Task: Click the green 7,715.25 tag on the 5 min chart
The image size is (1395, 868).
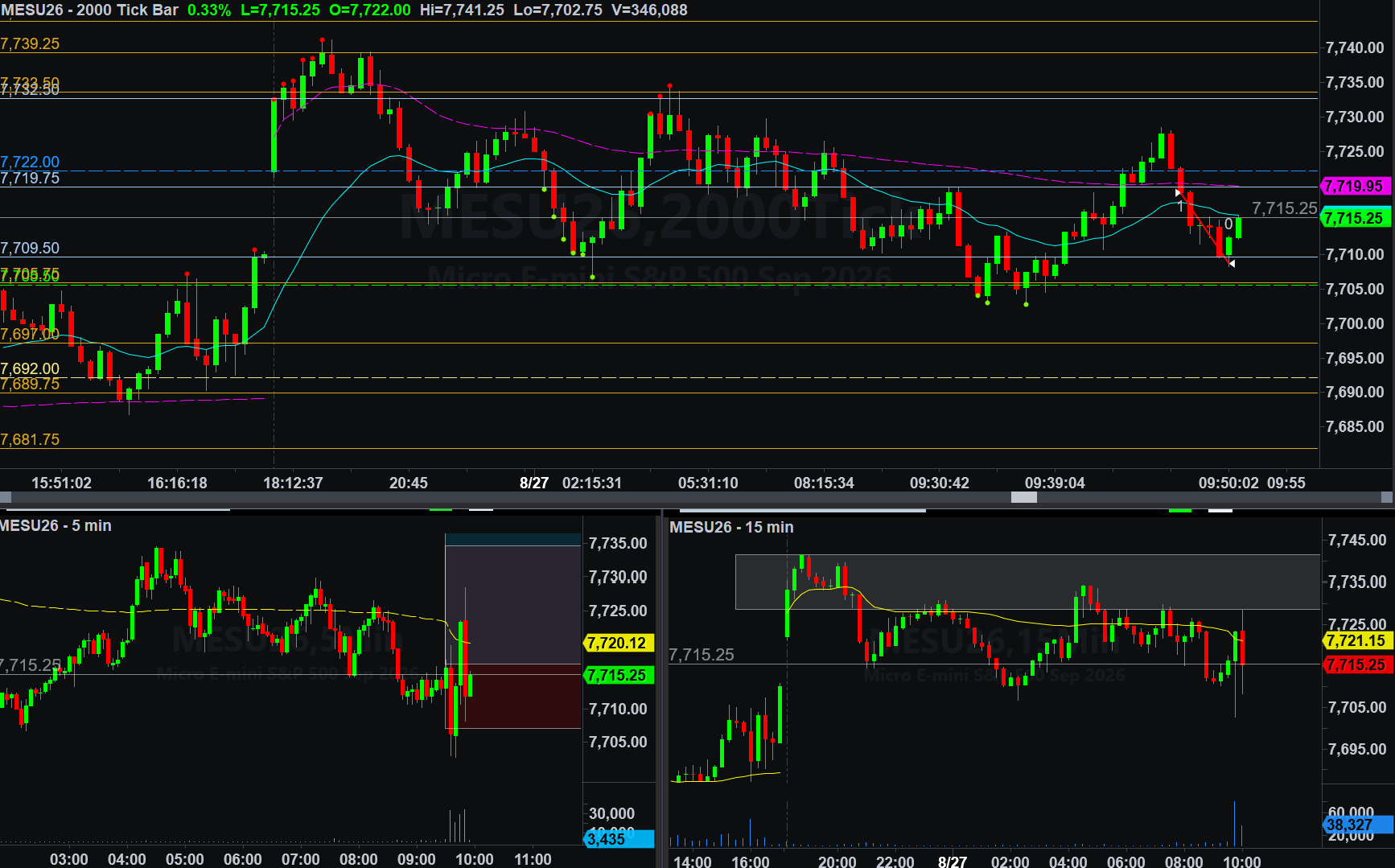Action: (x=618, y=676)
